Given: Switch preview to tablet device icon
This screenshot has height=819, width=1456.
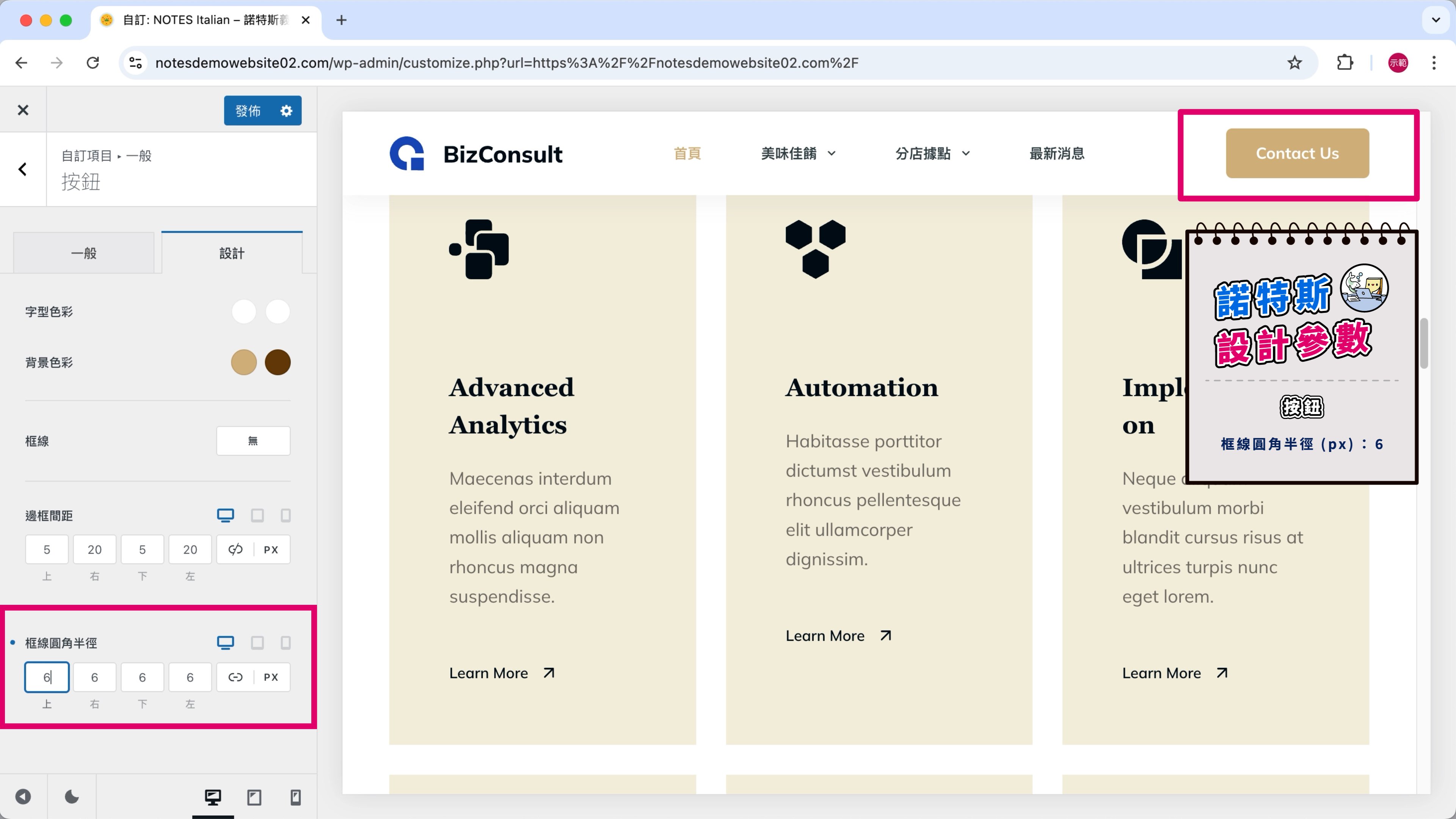Looking at the screenshot, I should coord(254,797).
